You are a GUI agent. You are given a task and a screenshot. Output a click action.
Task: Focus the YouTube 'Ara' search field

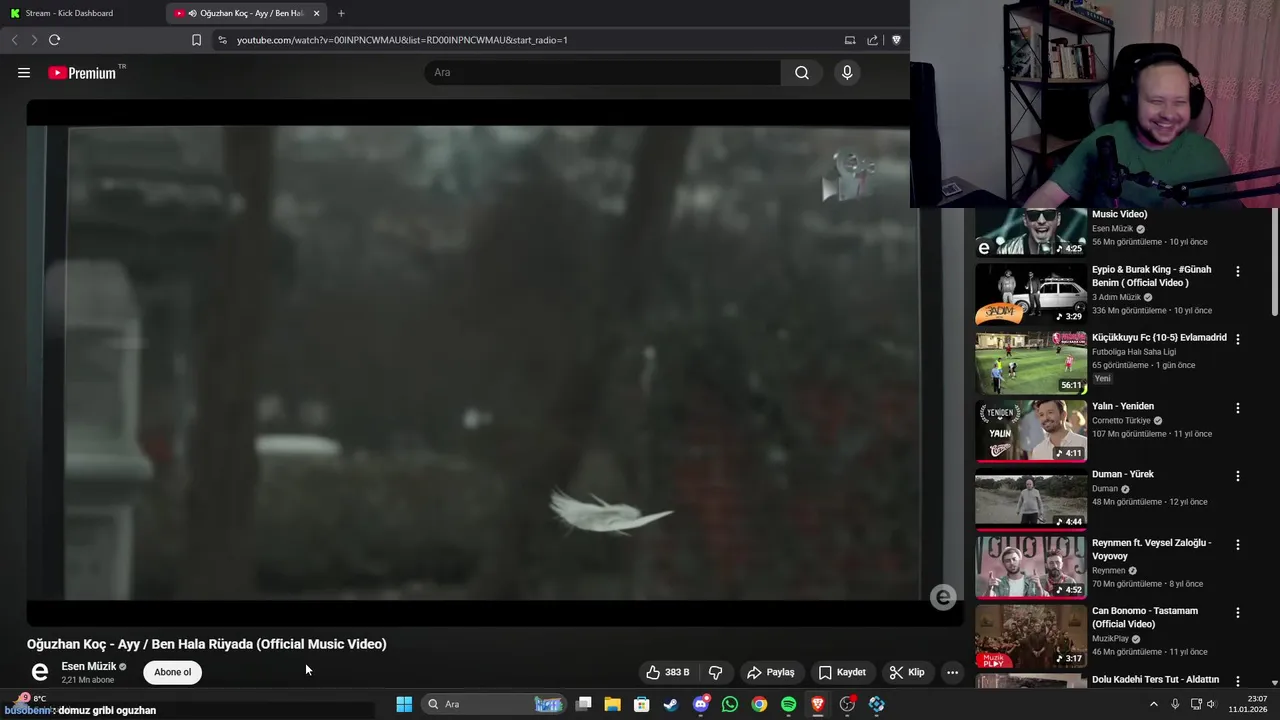point(603,72)
